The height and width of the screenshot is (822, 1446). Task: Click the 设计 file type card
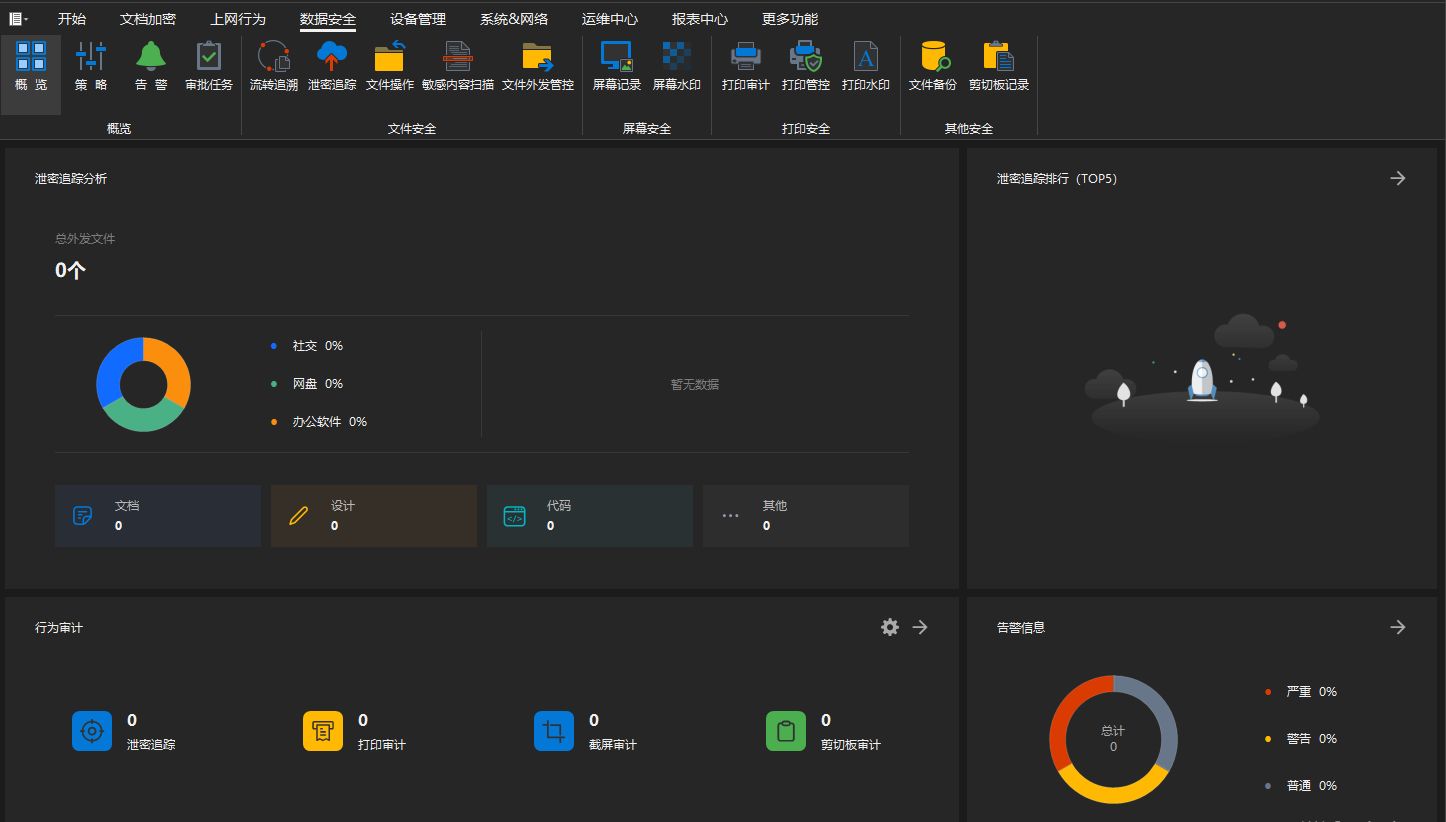pos(374,516)
